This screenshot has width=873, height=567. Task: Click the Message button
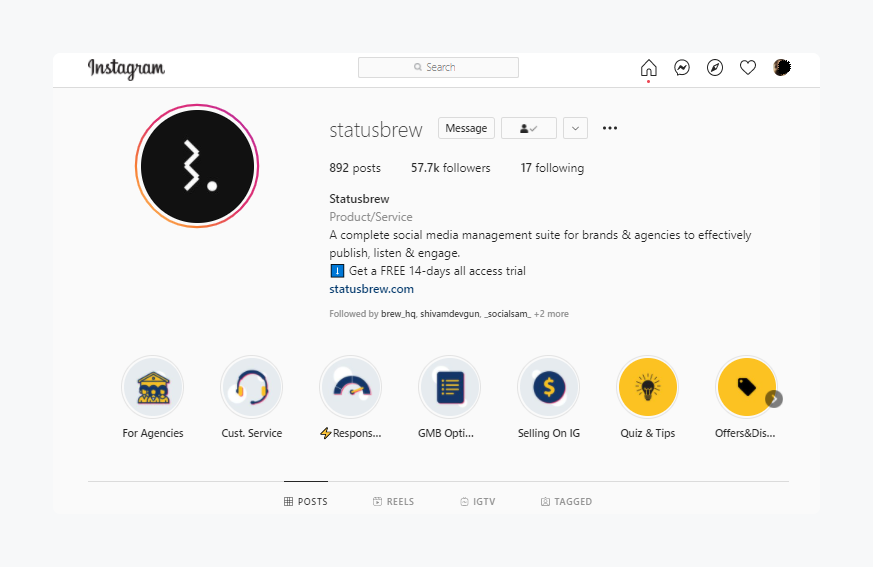point(466,128)
